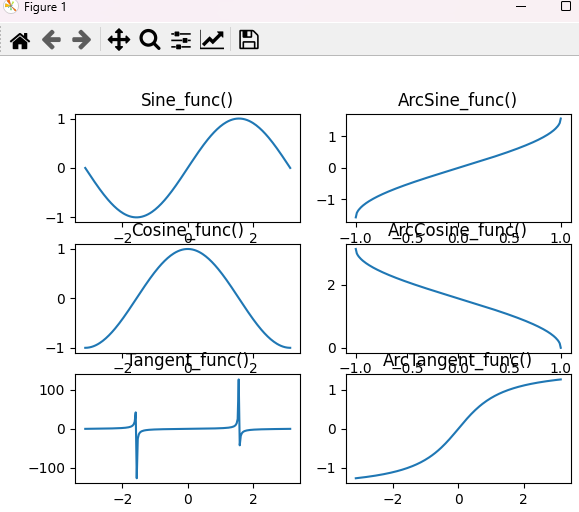Reset the view with the Home icon
The height and width of the screenshot is (512, 579).
tap(20, 40)
